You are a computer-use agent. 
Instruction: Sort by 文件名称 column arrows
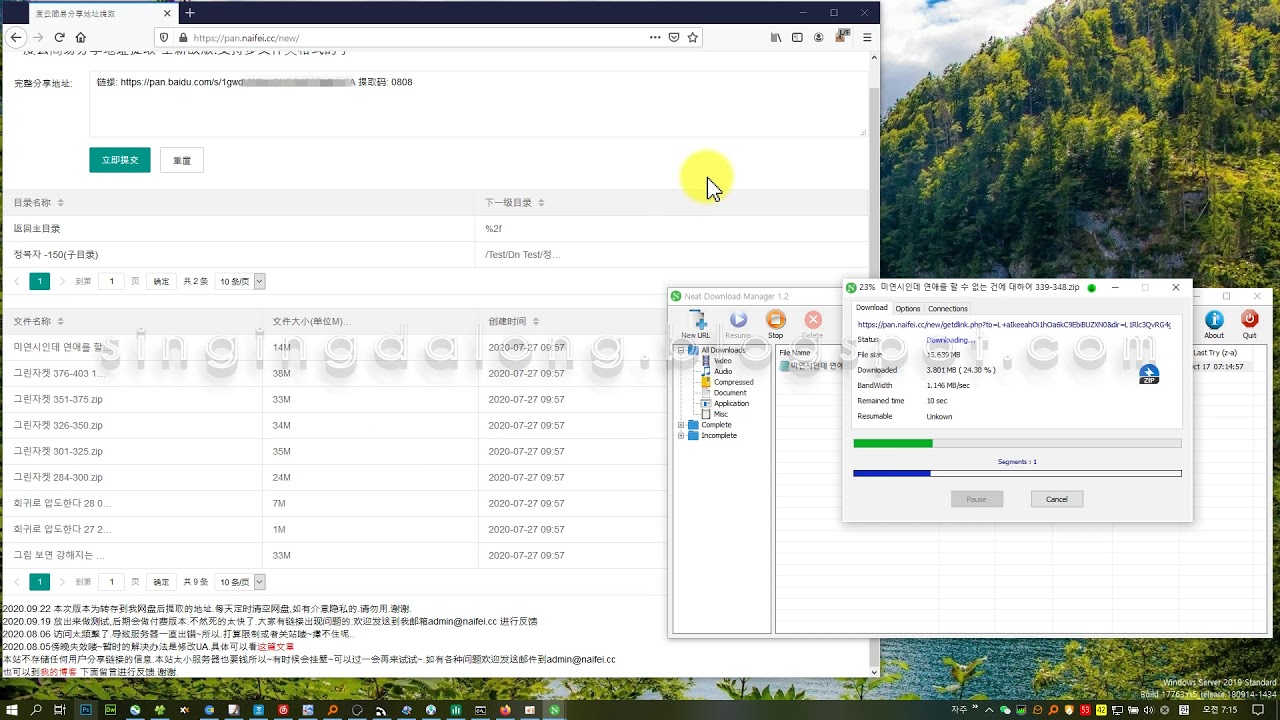click(x=60, y=322)
